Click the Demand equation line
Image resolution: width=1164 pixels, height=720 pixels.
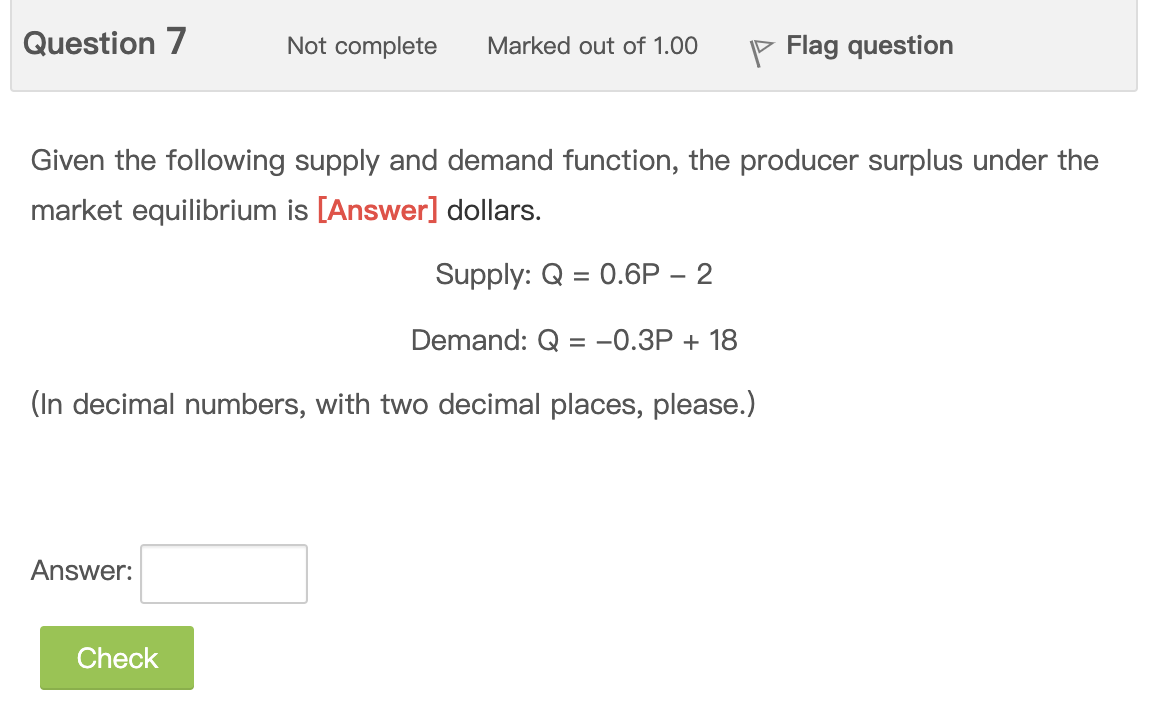[573, 340]
